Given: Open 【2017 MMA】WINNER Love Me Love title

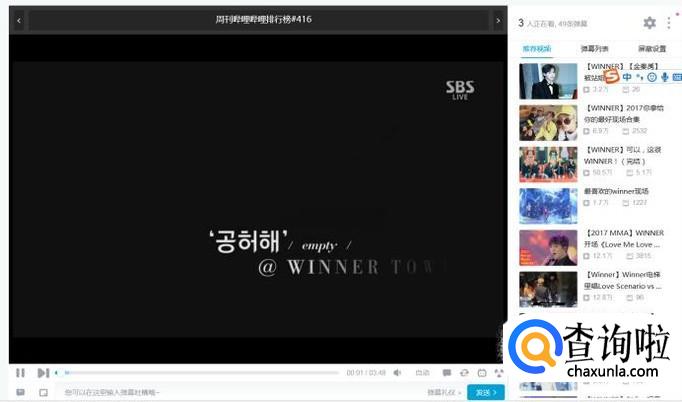Looking at the screenshot, I should pyautogui.click(x=624, y=239).
